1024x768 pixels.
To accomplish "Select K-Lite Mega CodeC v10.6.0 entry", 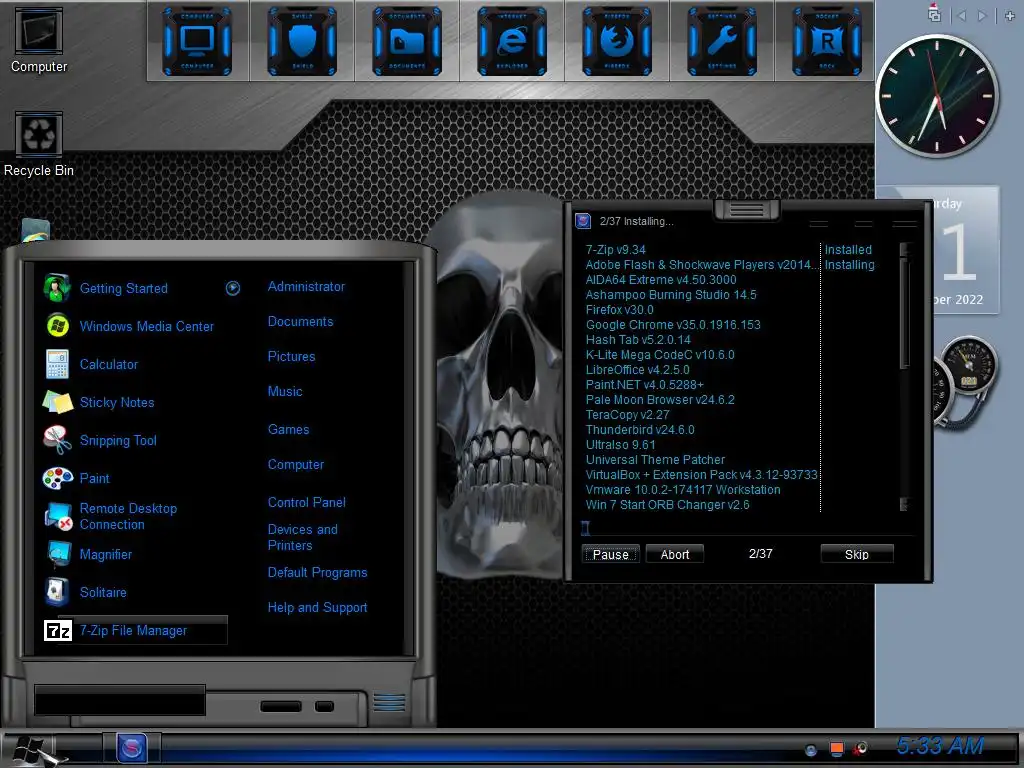I will (660, 355).
